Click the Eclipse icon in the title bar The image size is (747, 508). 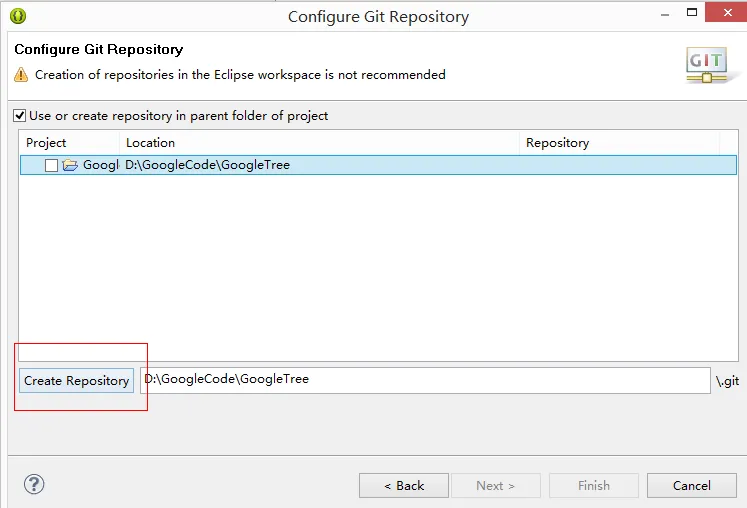coord(18,16)
